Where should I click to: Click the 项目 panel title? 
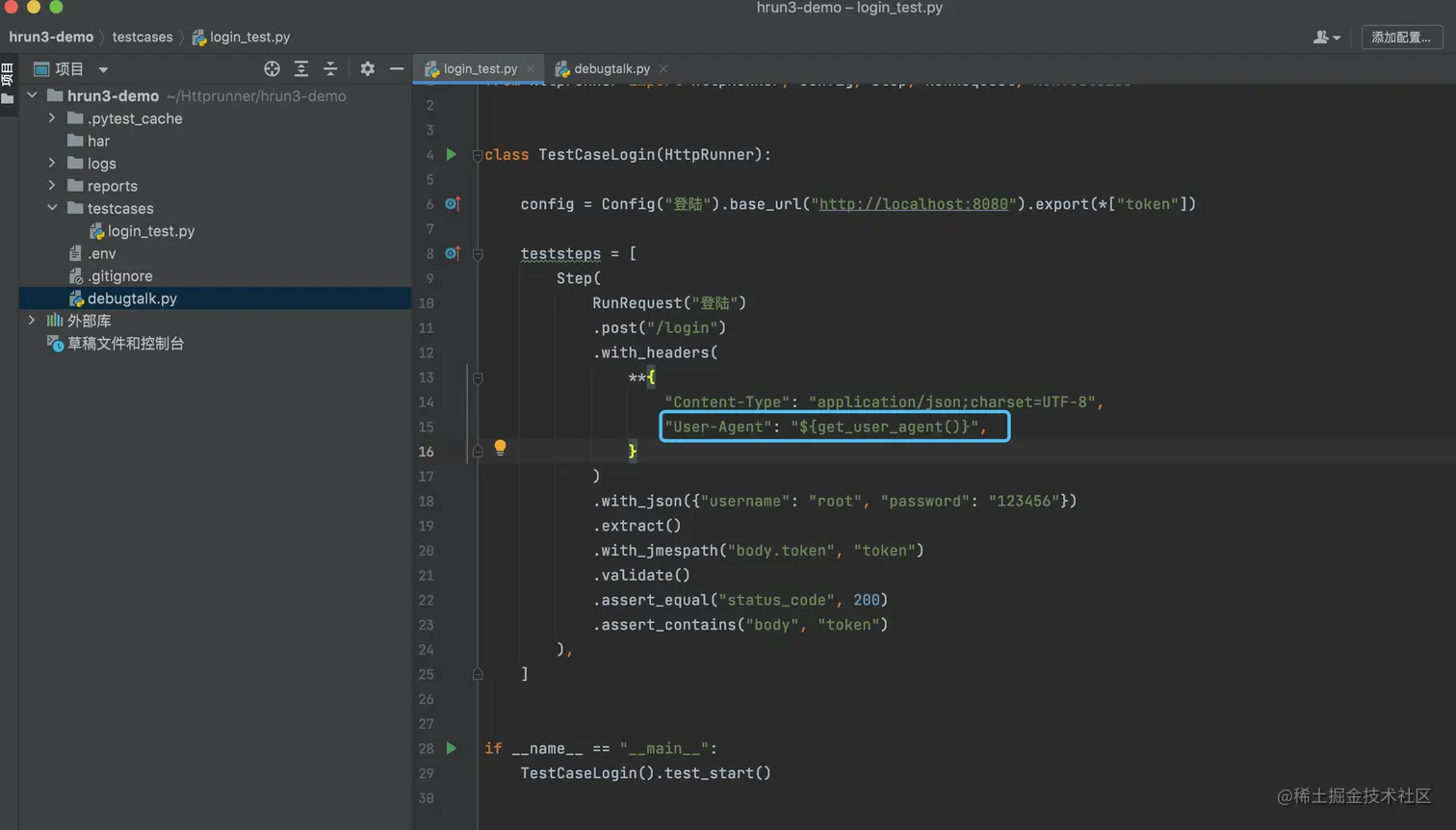(69, 69)
